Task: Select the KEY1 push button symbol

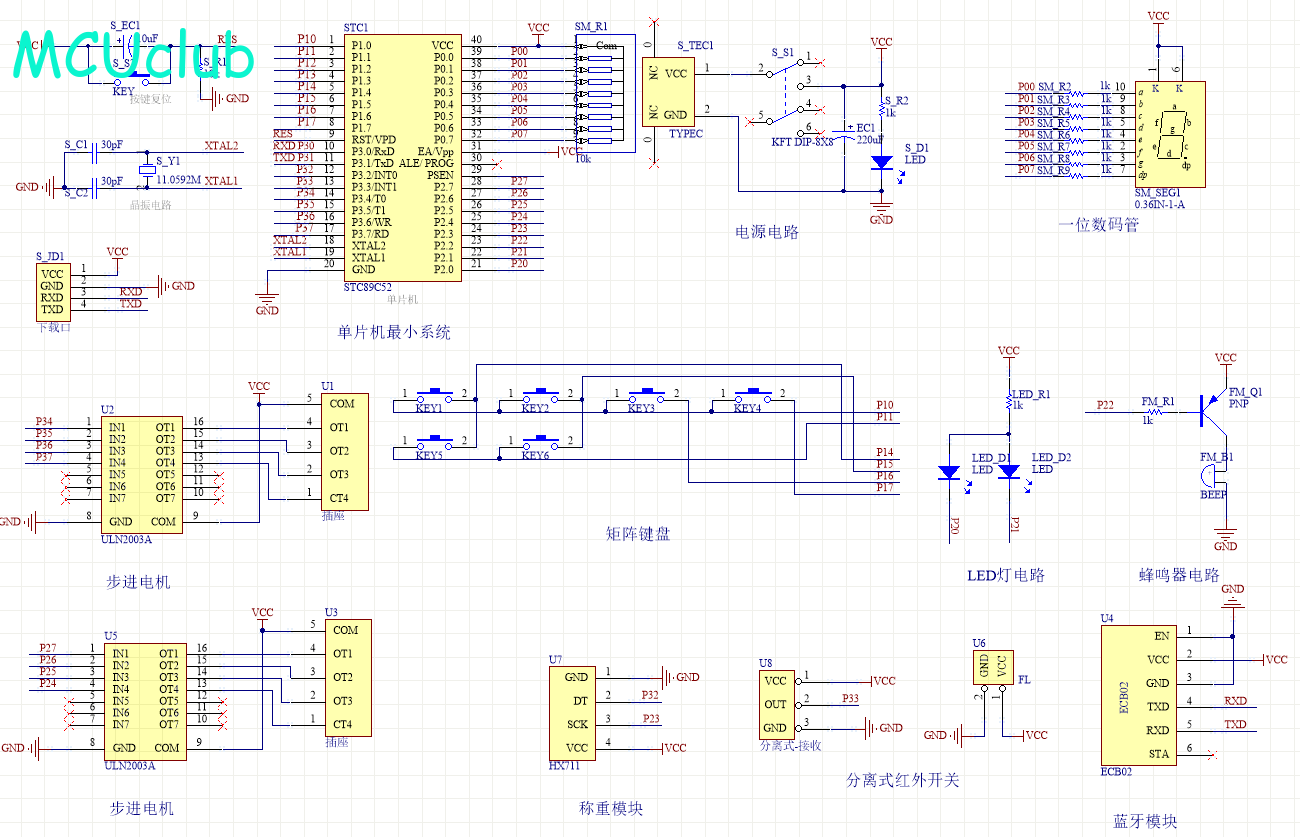Action: coord(435,397)
